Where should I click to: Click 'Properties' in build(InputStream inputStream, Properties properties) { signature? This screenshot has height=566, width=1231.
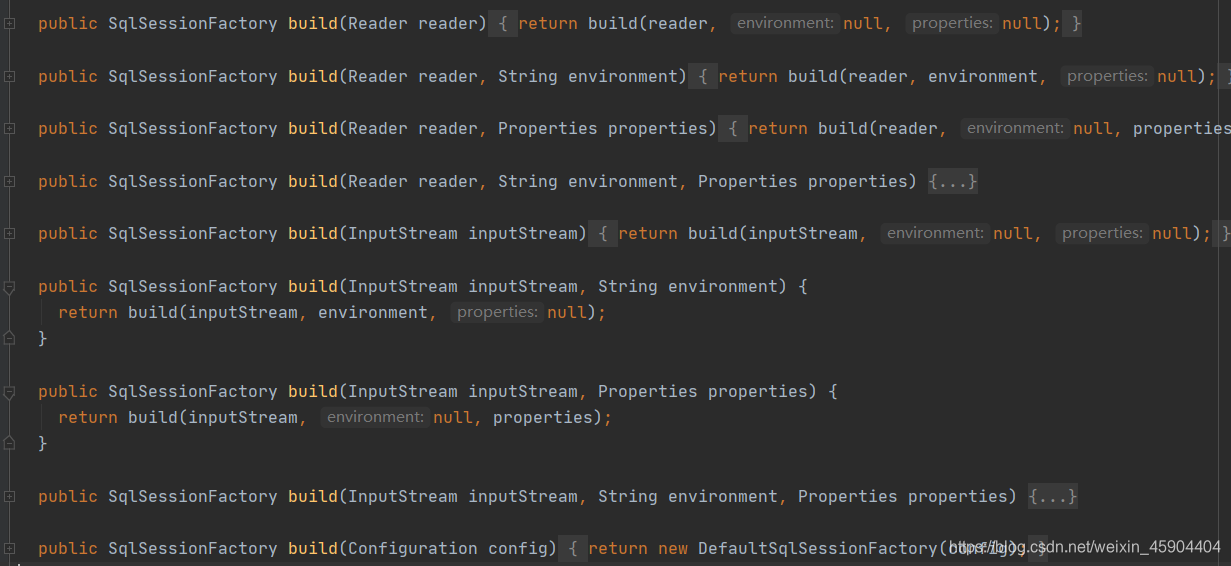point(648,392)
